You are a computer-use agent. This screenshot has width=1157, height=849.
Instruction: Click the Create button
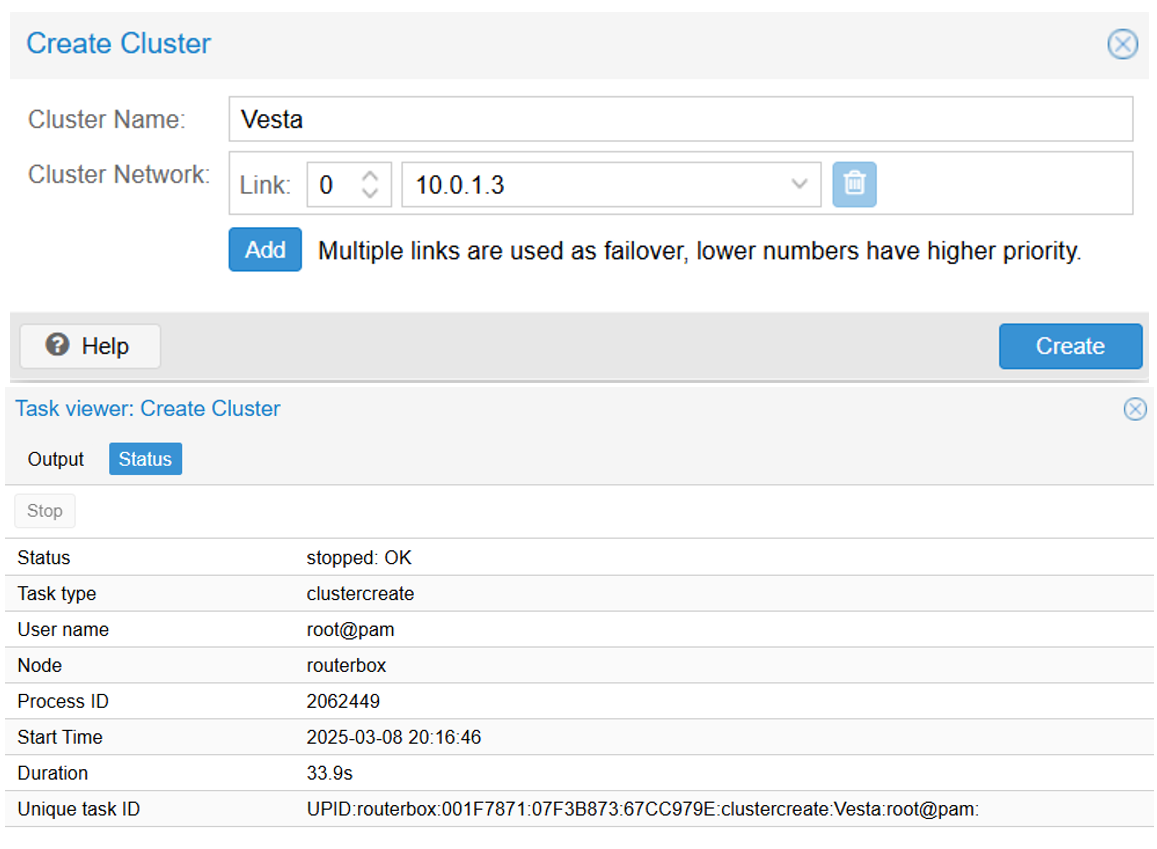click(1069, 346)
